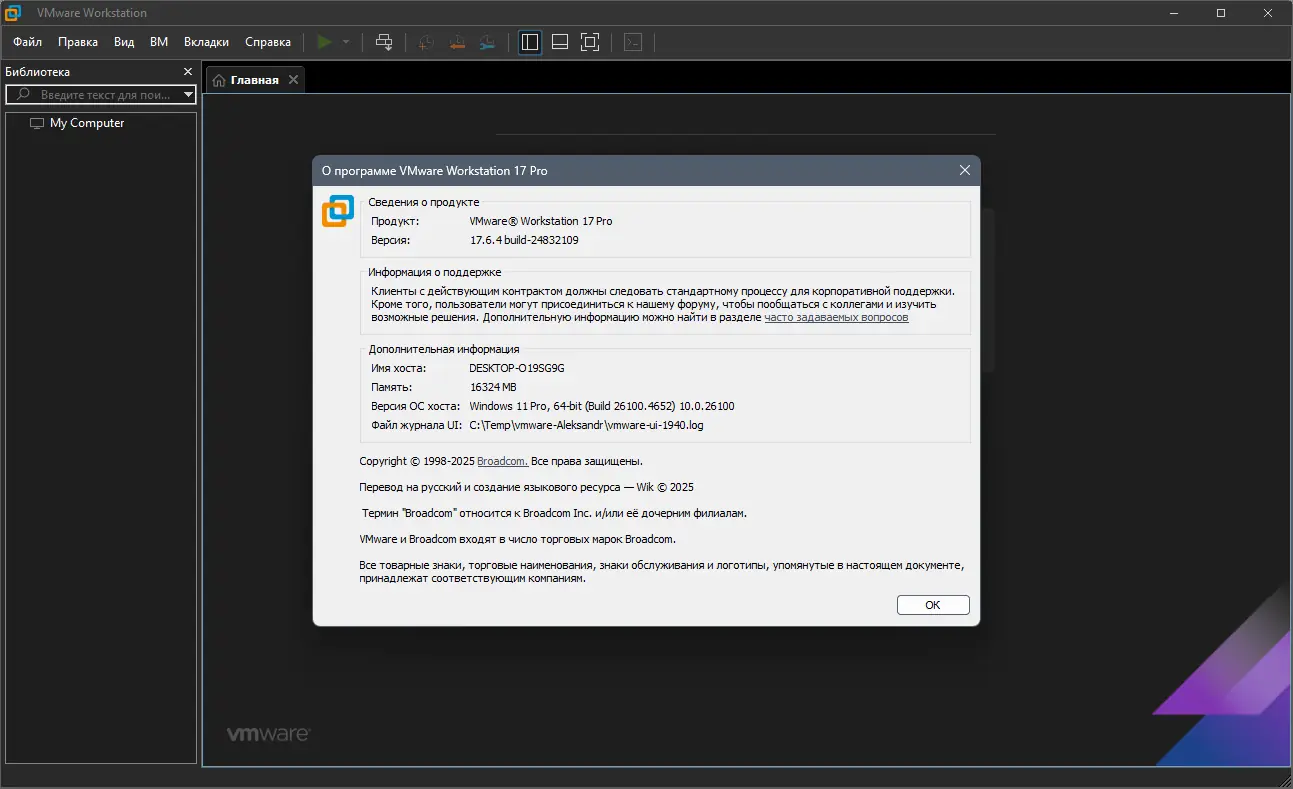
Task: Open the Вид menu
Action: point(124,42)
